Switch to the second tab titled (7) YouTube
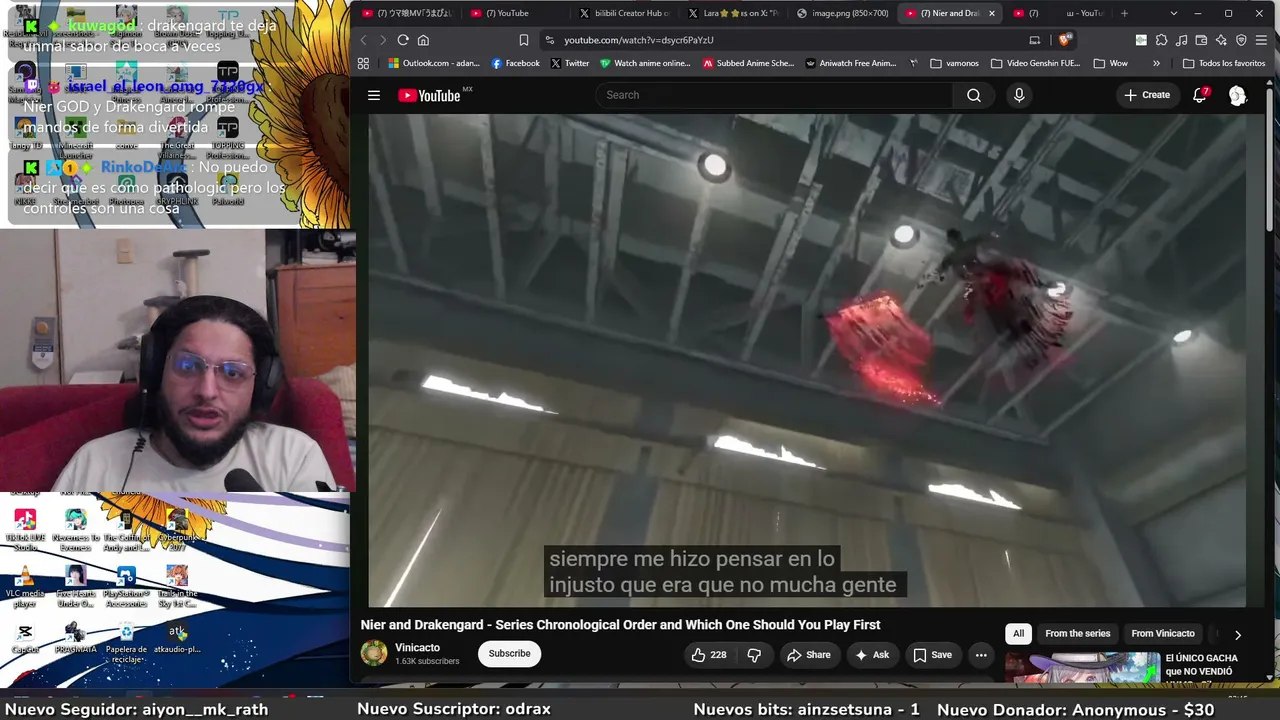Screen dimensions: 1280x720 click(x=515, y=13)
